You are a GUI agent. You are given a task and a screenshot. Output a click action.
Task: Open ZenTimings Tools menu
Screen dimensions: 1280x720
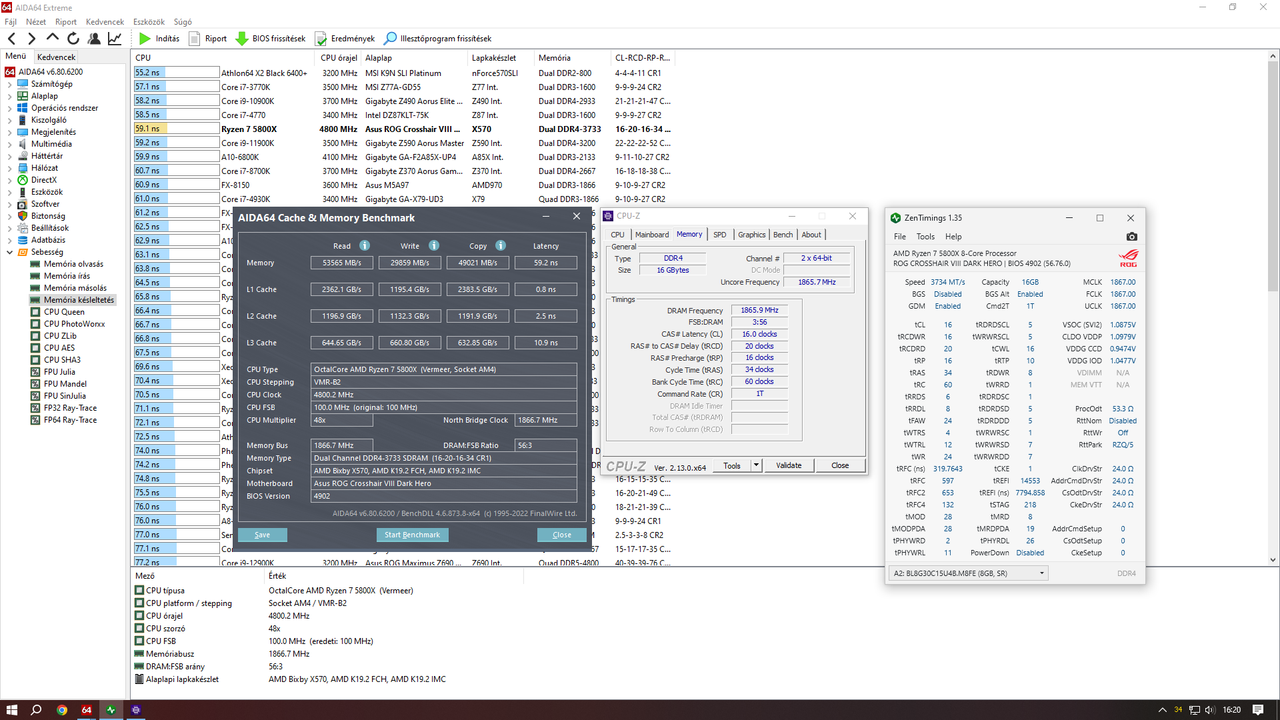926,237
